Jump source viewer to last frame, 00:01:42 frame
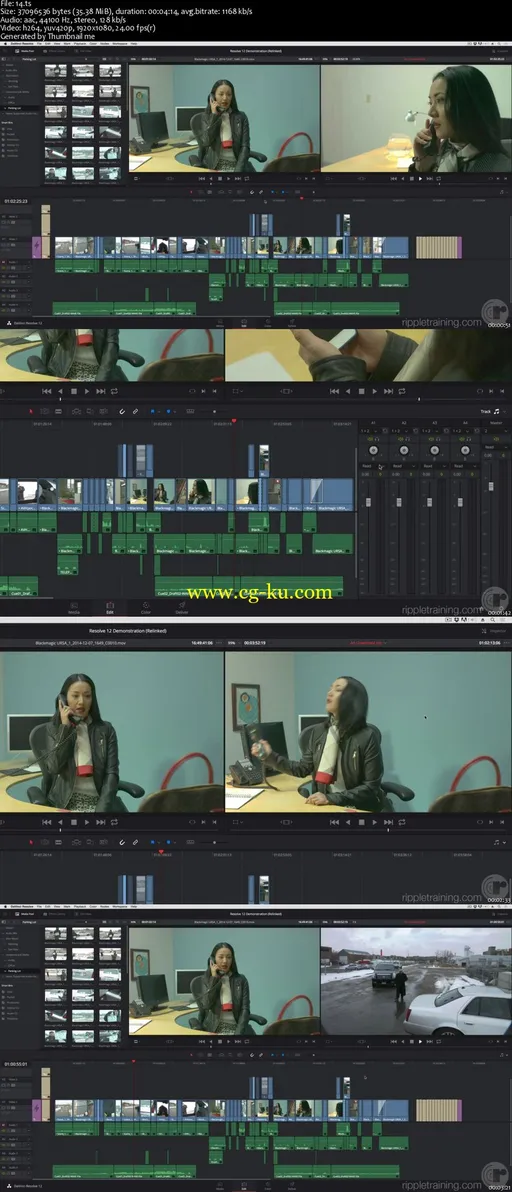 click(x=101, y=391)
